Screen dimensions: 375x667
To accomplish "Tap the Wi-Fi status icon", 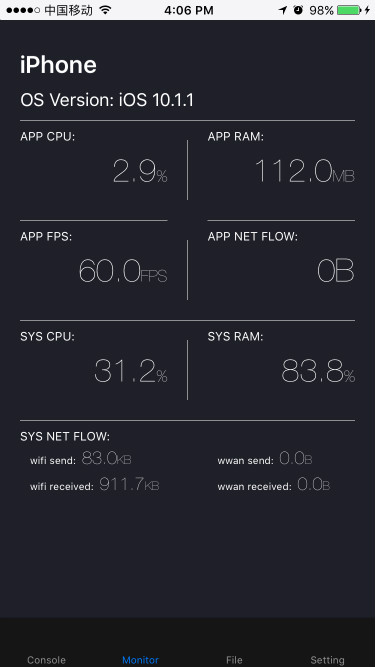I will pyautogui.click(x=105, y=10).
